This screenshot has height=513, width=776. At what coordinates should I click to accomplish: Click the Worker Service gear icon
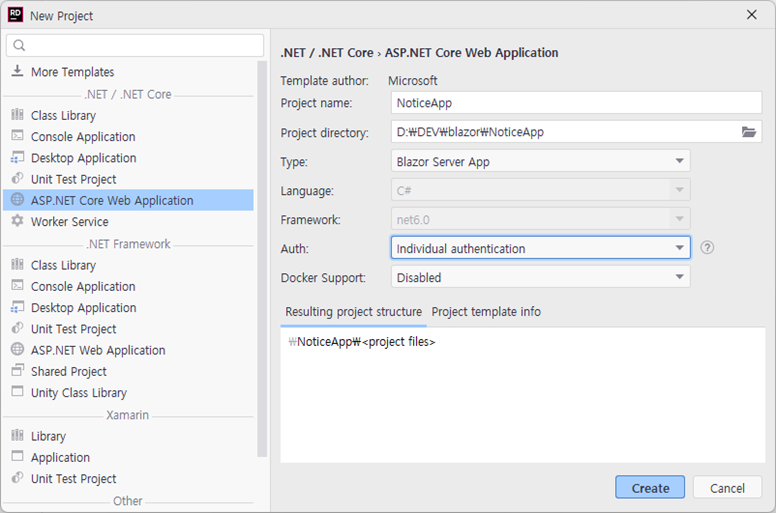point(17,221)
